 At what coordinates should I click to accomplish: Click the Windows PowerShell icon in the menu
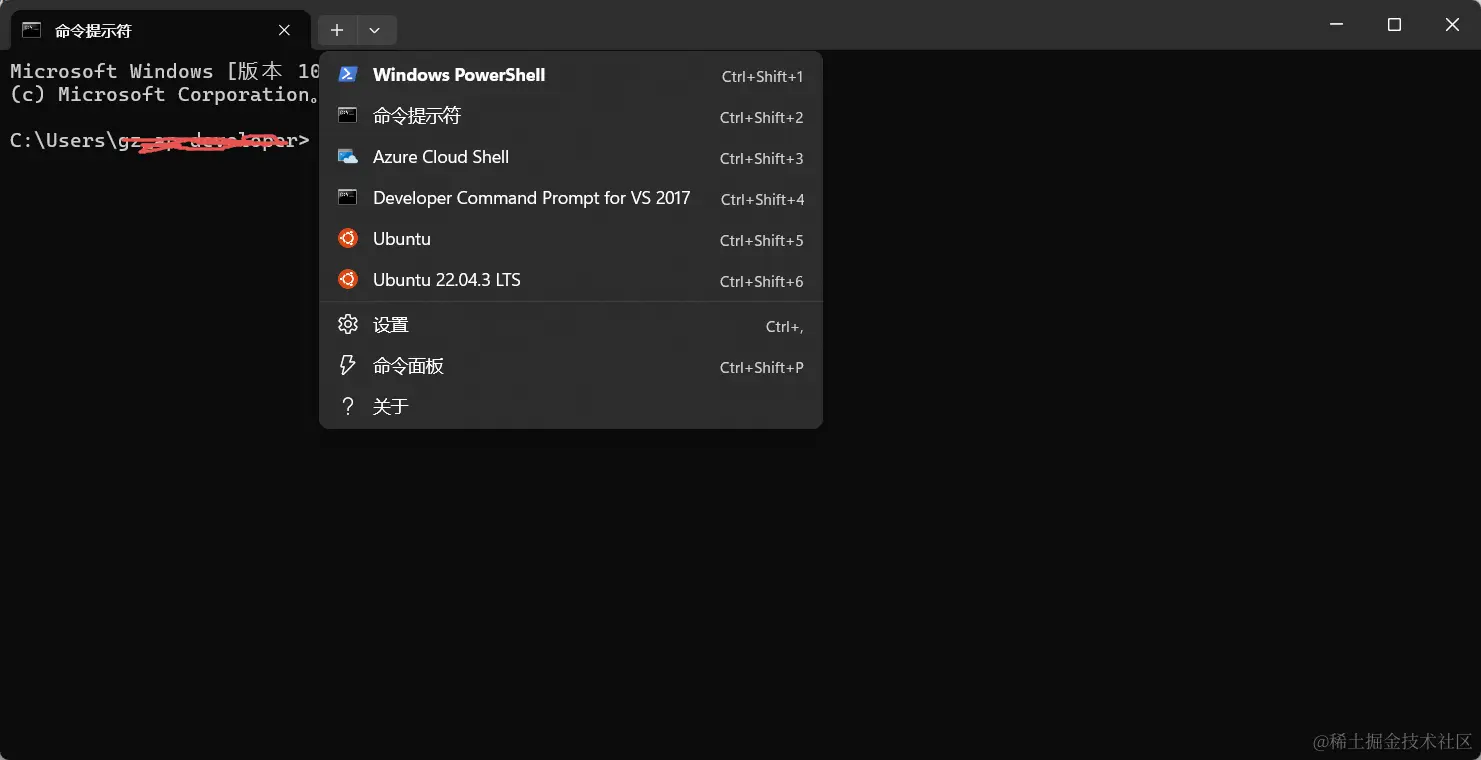click(x=347, y=75)
